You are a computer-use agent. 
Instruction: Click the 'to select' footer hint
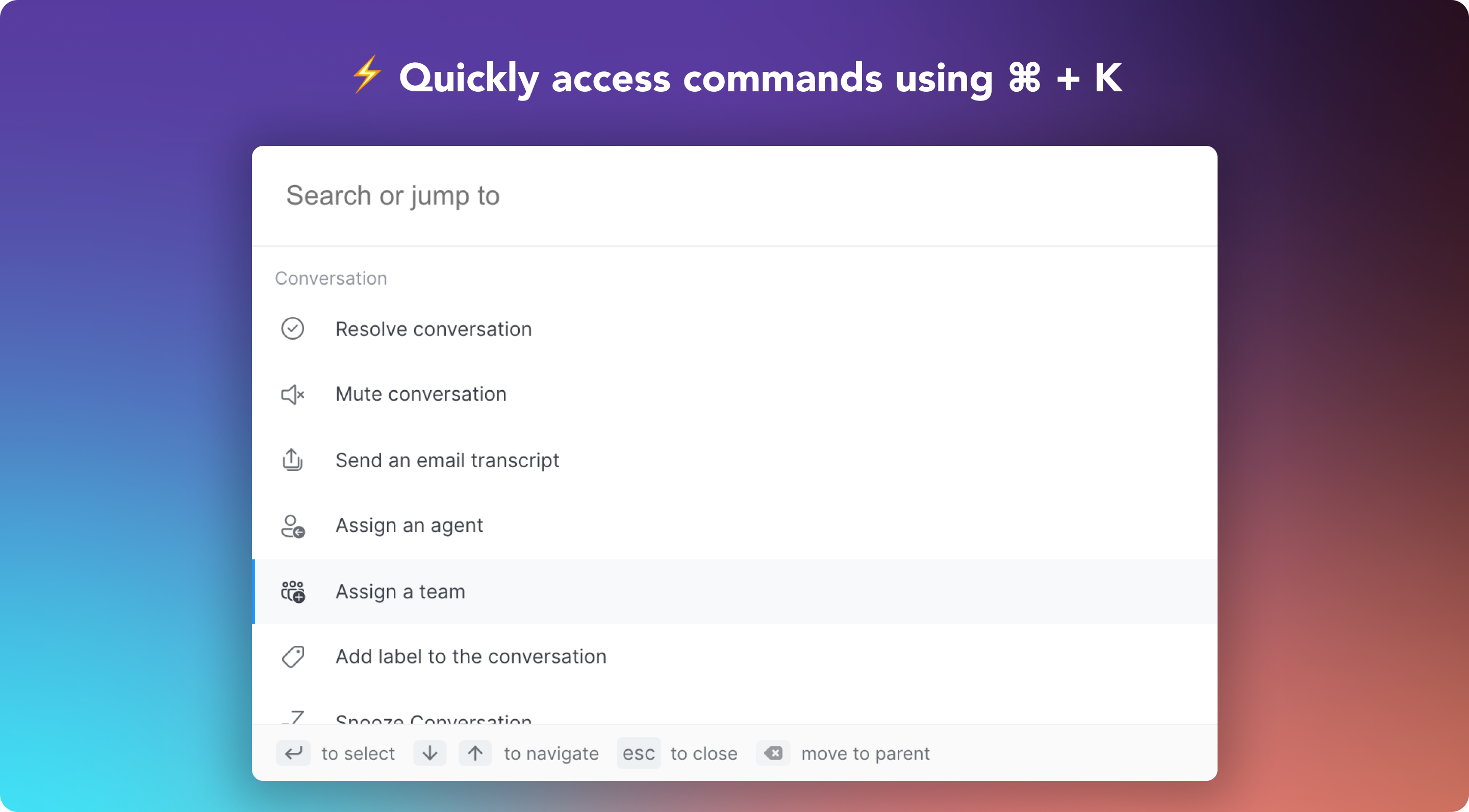pyautogui.click(x=358, y=753)
